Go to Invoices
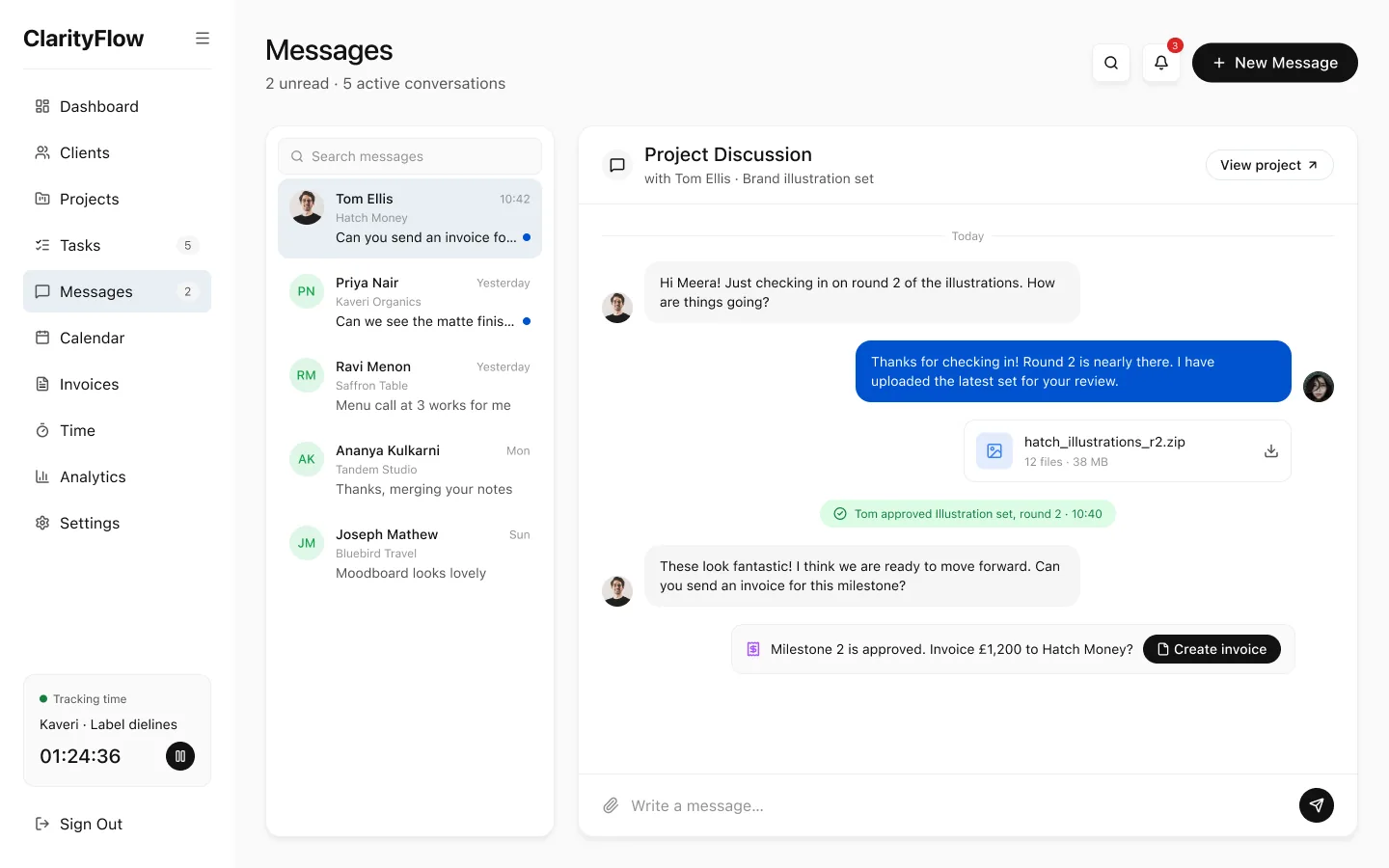The height and width of the screenshot is (868, 1389). [x=117, y=384]
